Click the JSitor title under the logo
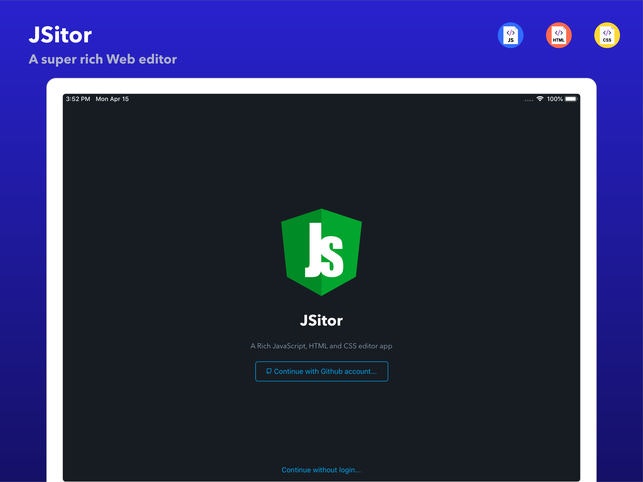The width and height of the screenshot is (643, 482). [322, 320]
